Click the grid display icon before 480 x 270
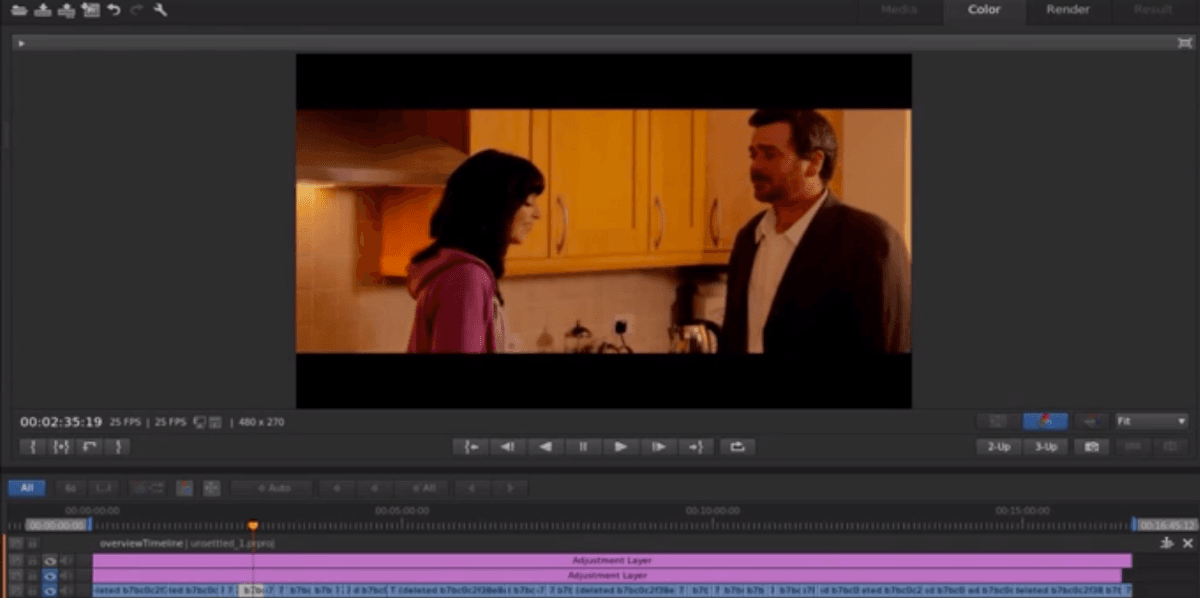Viewport: 1200px width, 598px height. [214, 422]
